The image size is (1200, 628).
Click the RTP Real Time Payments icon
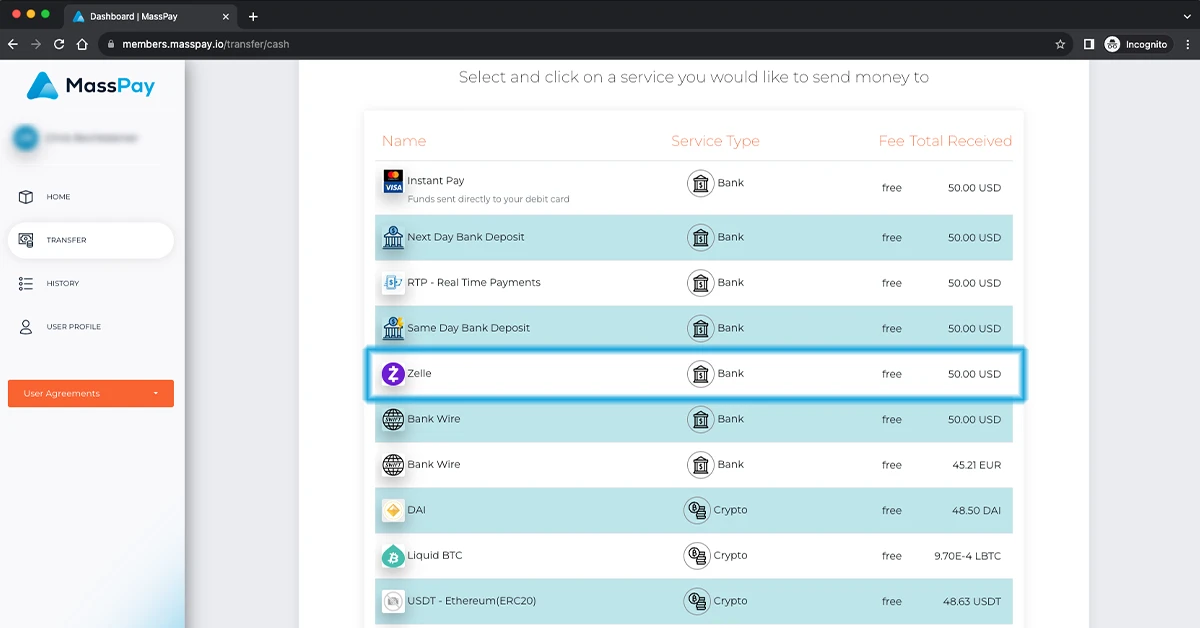coord(393,283)
